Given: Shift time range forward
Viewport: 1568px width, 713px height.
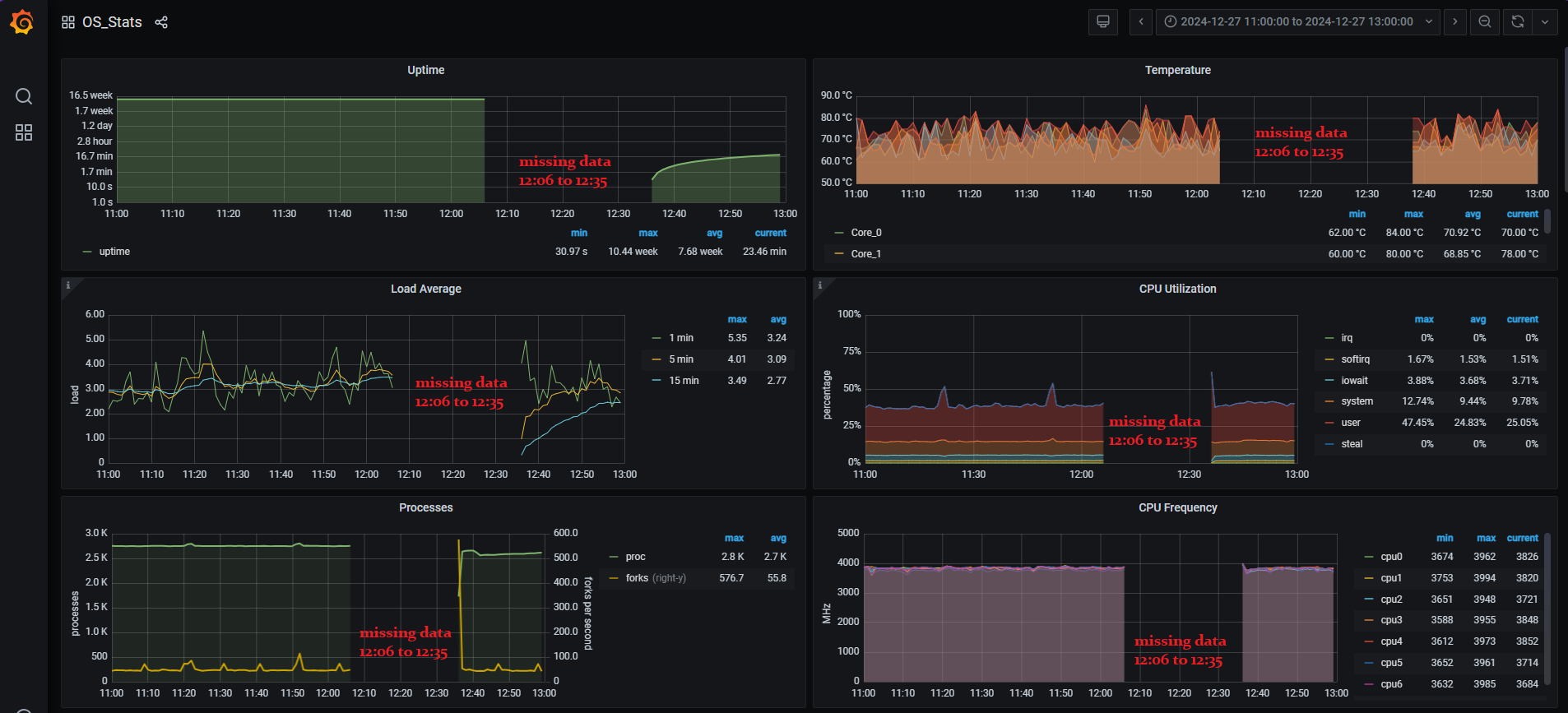Looking at the screenshot, I should (x=1455, y=21).
